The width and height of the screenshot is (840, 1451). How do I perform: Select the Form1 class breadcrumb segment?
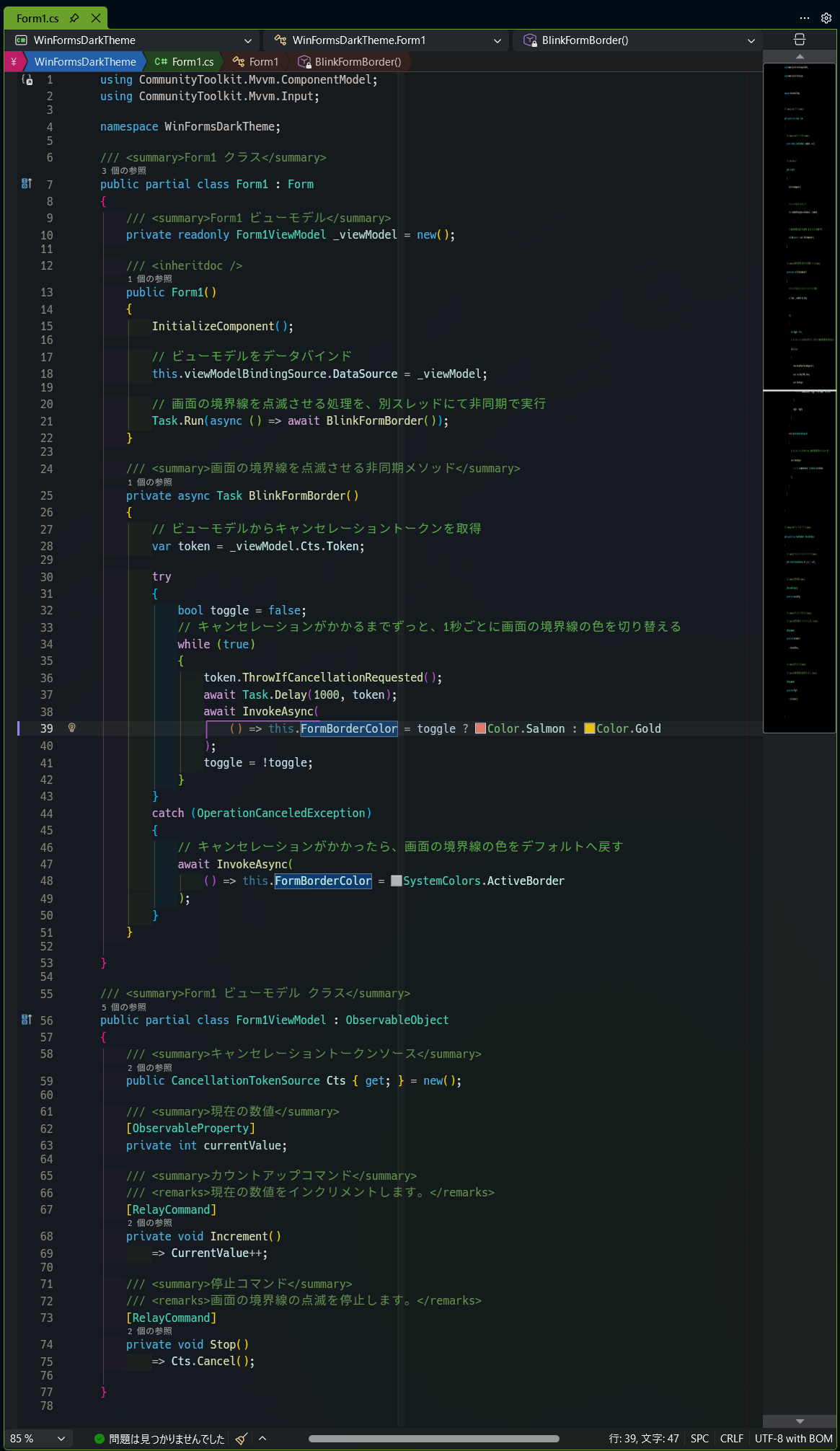point(256,62)
